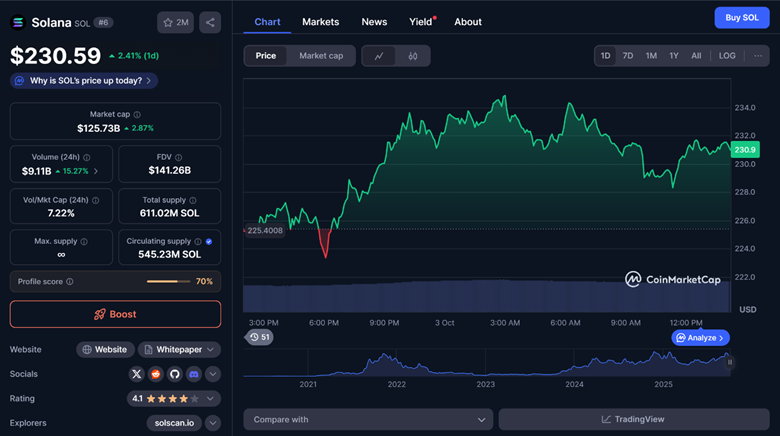The width and height of the screenshot is (780, 436).
Task: Add Solana to watchlist with star button
Action: [x=176, y=22]
